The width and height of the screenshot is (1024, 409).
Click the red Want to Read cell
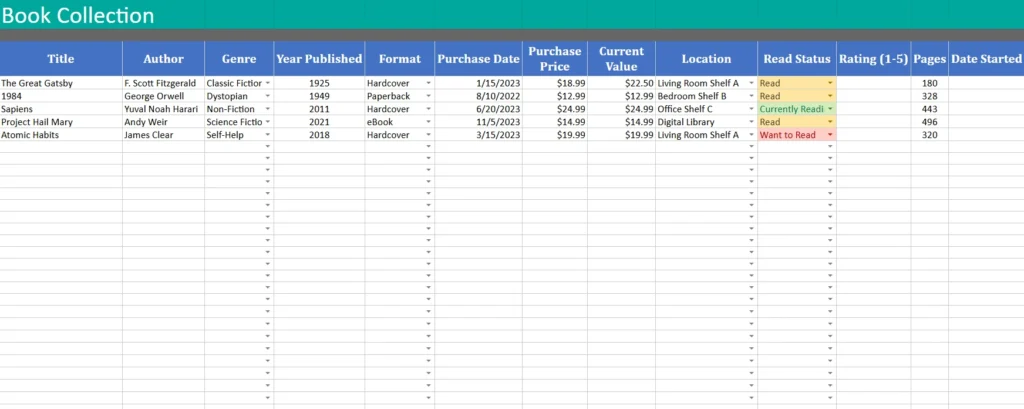tap(789, 135)
